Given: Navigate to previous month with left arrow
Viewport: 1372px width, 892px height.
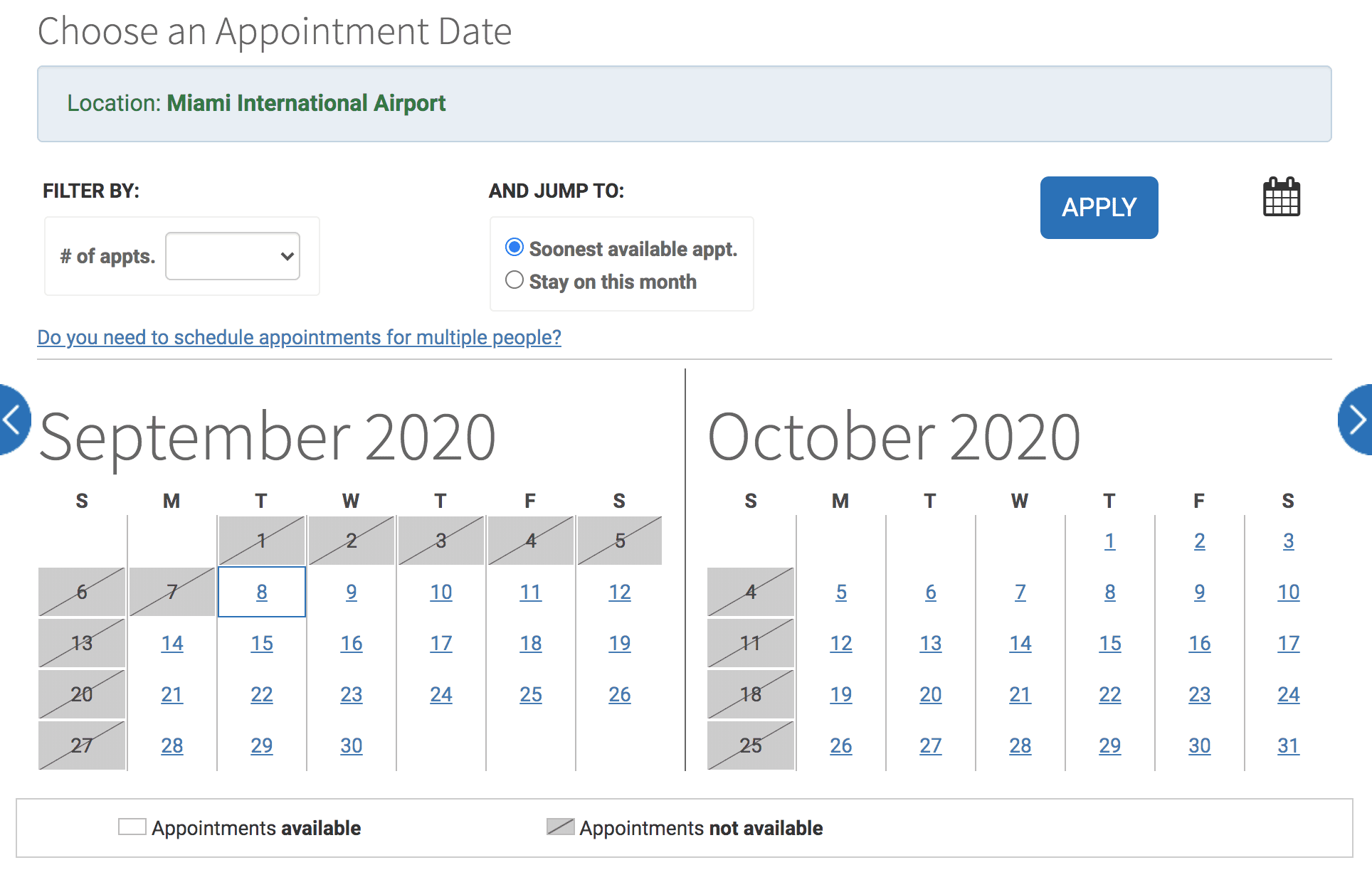Looking at the screenshot, I should point(10,420).
